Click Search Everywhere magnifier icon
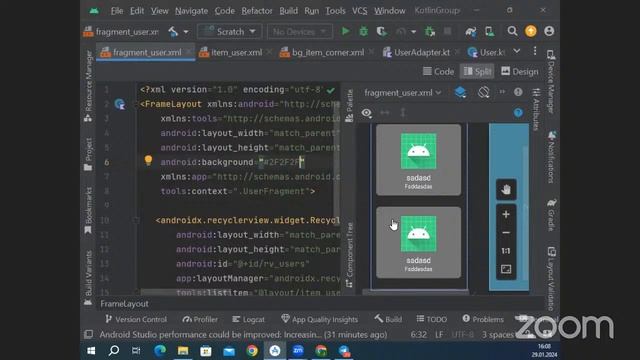This screenshot has width=640, height=360. pos(512,31)
